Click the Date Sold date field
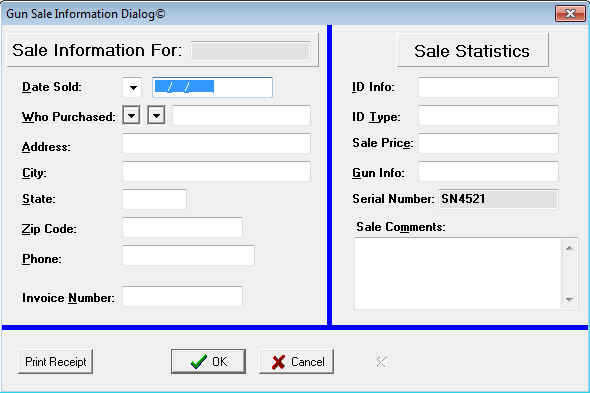 [x=212, y=87]
